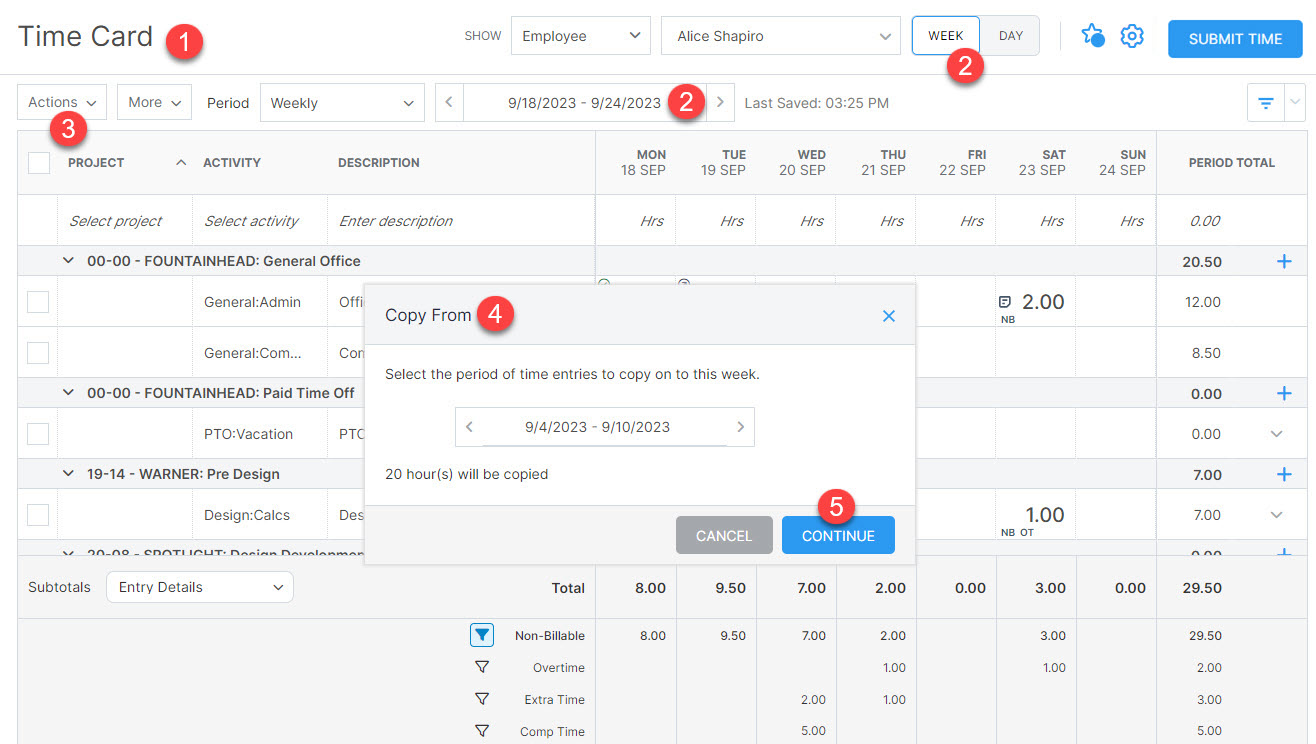The image size is (1316, 744).
Task: Click the filter icon above Period Total
Action: point(1264,102)
